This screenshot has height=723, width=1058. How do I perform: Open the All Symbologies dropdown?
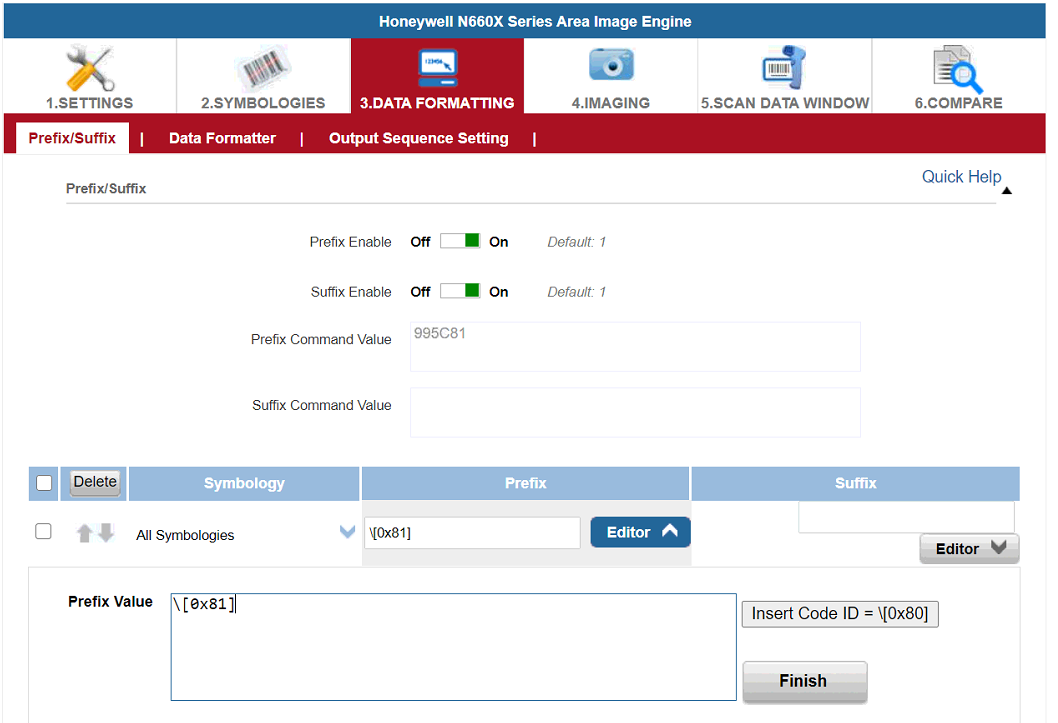pos(347,532)
